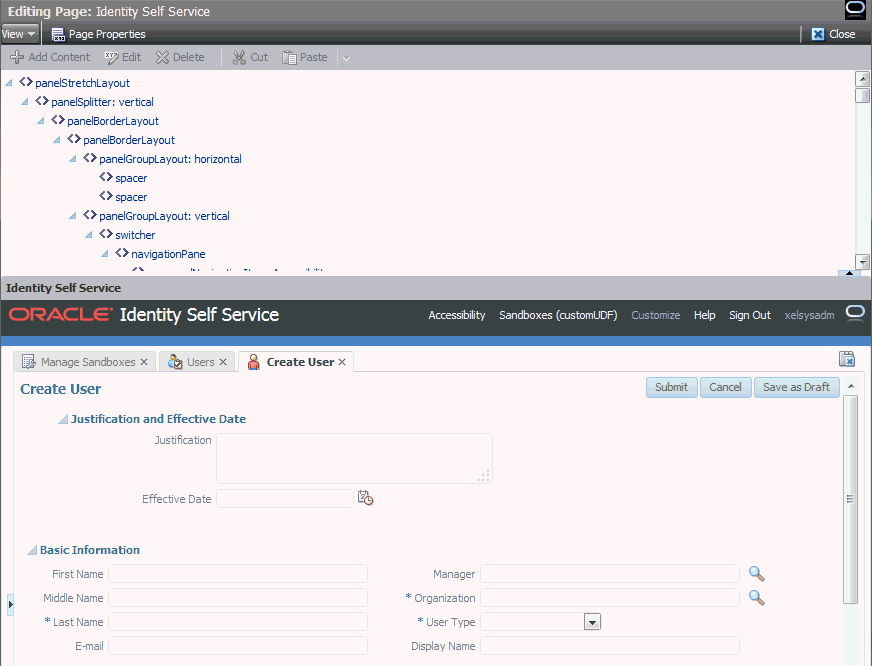Image resolution: width=872 pixels, height=666 pixels.
Task: Click the Cut scissors icon
Action: (239, 57)
